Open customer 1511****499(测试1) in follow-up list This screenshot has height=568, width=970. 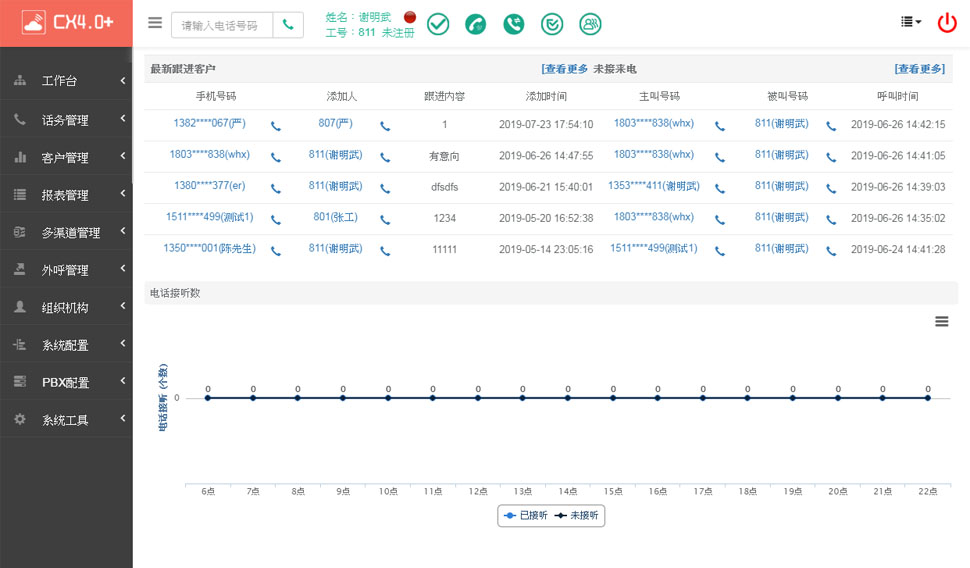tap(209, 217)
